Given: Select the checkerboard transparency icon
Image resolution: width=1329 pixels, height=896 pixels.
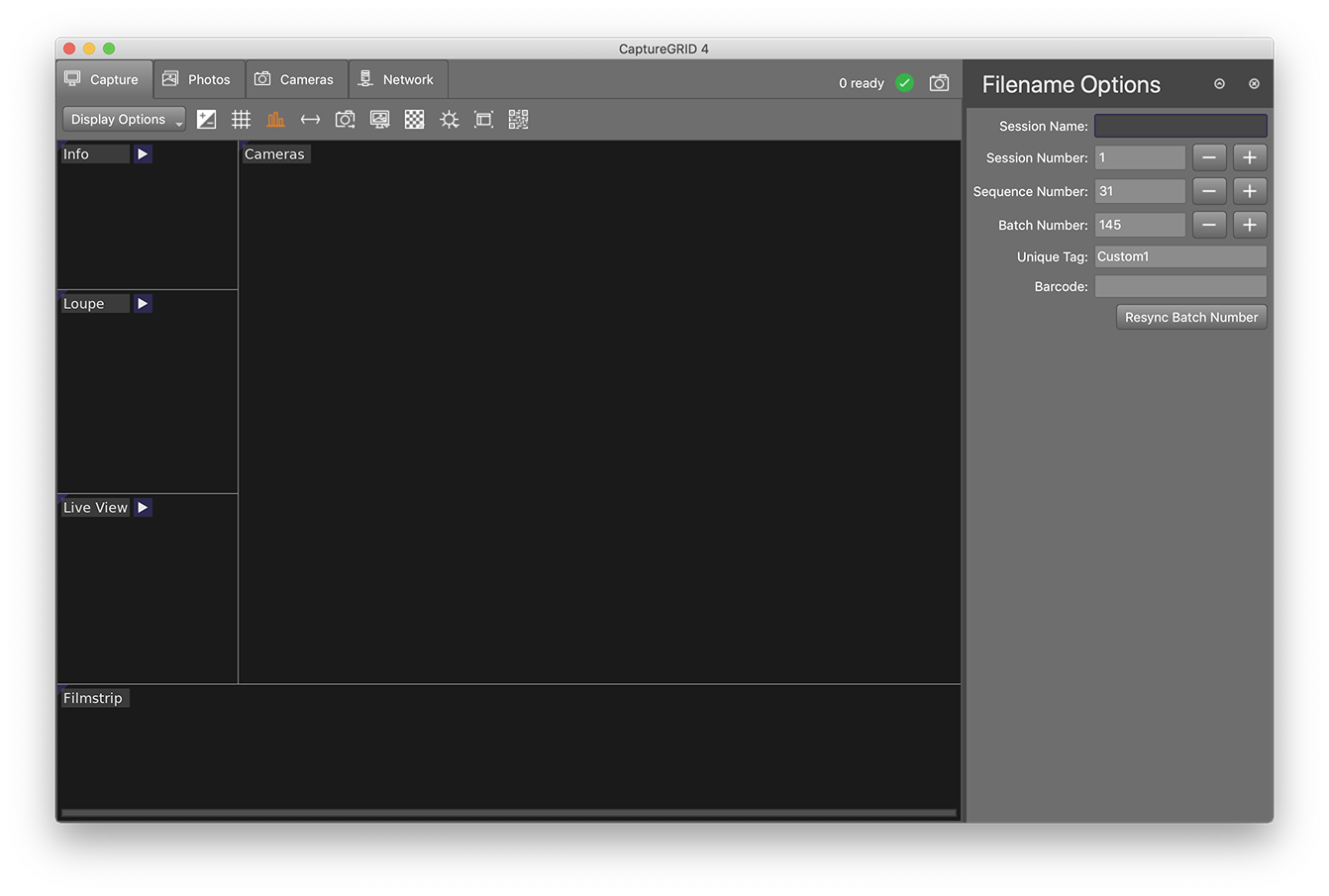Looking at the screenshot, I should [414, 119].
